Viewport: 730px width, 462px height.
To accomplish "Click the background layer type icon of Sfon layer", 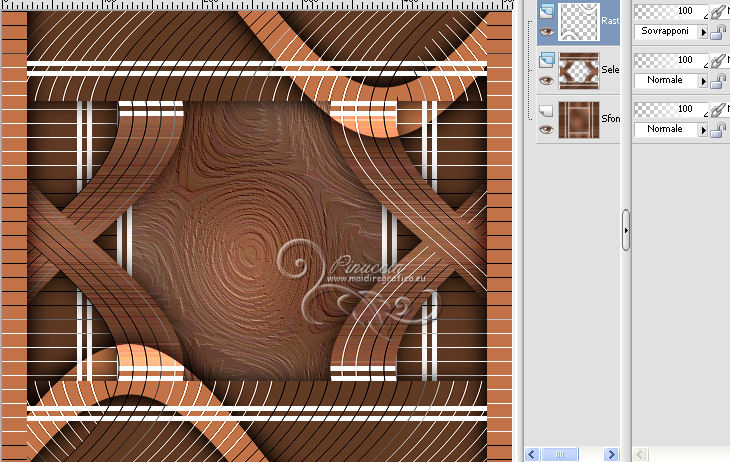I will point(547,110).
